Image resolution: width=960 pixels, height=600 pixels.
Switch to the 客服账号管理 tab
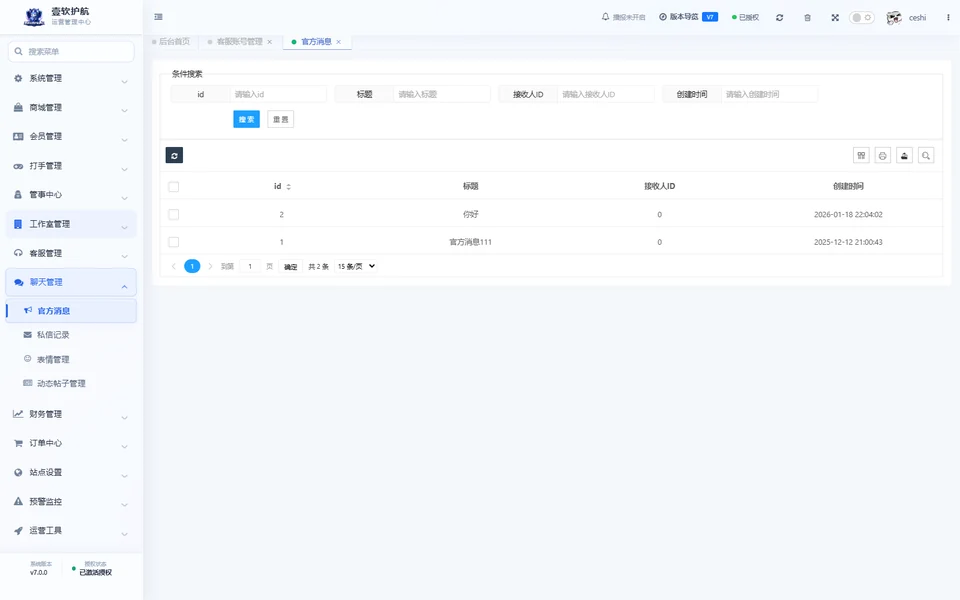click(240, 42)
